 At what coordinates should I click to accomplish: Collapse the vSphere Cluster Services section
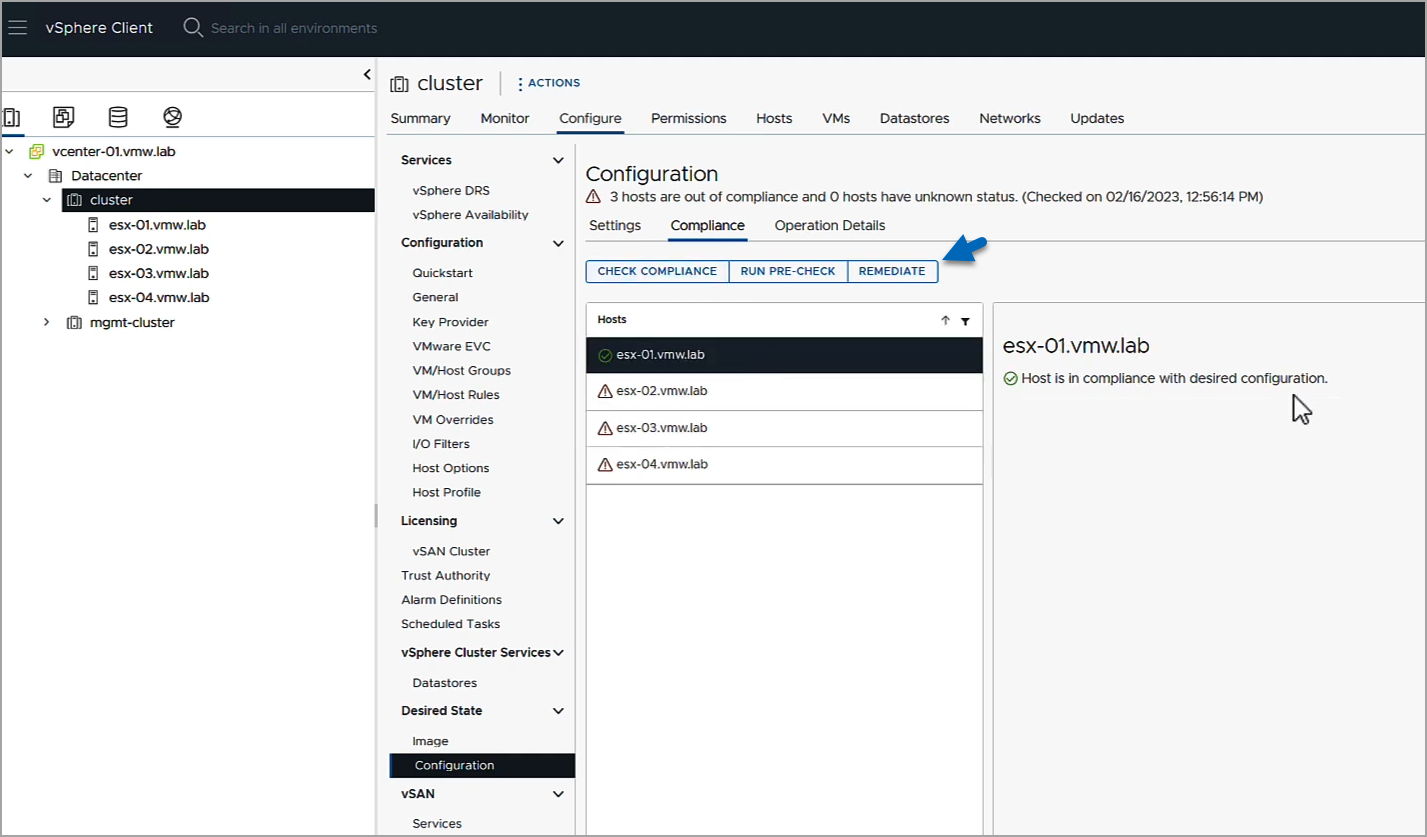pyautogui.click(x=558, y=653)
